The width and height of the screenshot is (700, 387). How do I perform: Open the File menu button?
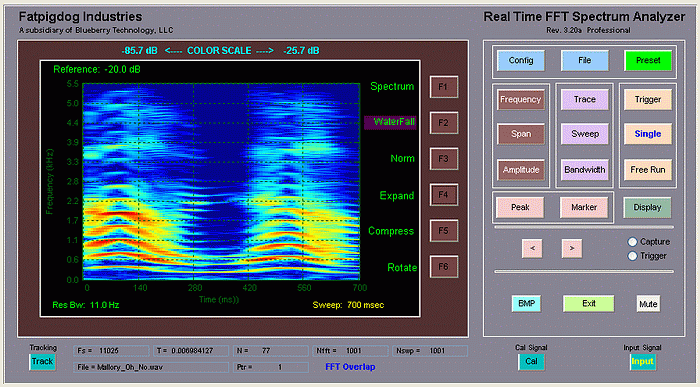[584, 61]
